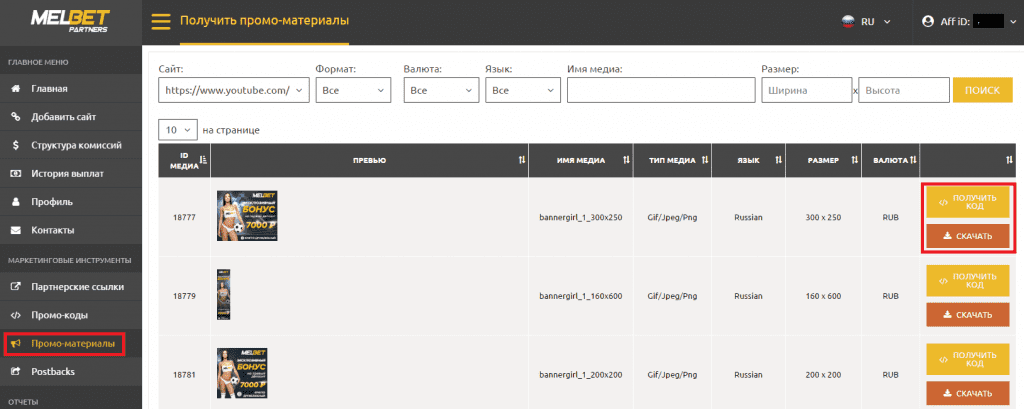Image resolution: width=1024 pixels, height=409 pixels.
Task: Click the bannergirl_1_160x600 media name
Action: pos(581,296)
